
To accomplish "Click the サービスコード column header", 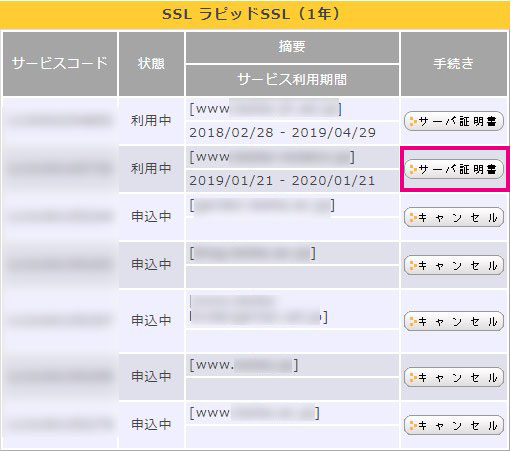I will pos(60,64).
